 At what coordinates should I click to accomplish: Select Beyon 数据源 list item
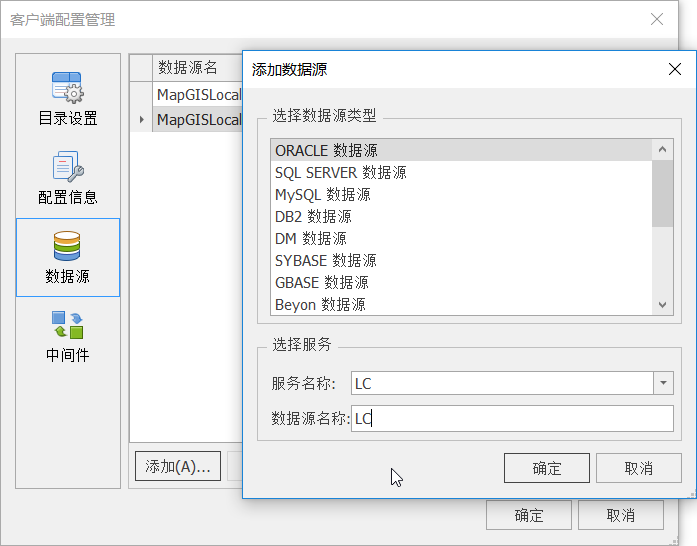[320, 304]
